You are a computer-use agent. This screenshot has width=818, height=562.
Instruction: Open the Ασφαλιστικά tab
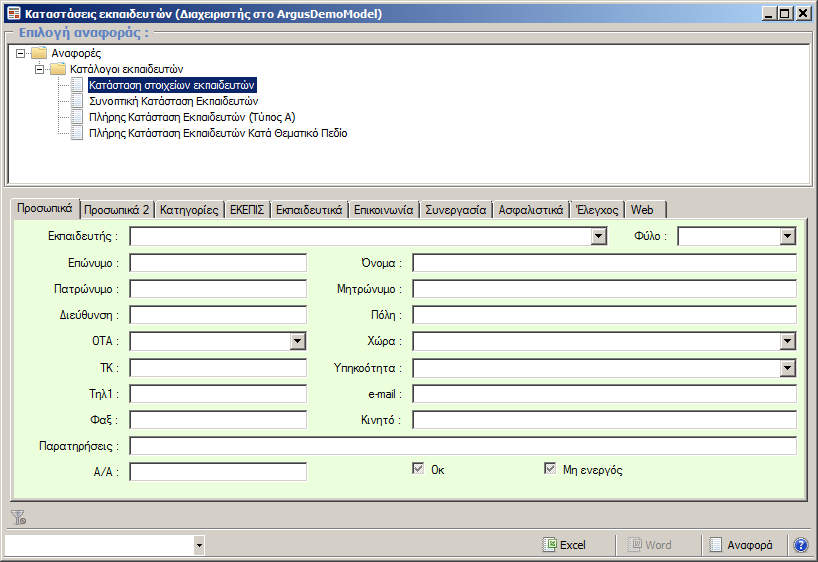pos(531,210)
